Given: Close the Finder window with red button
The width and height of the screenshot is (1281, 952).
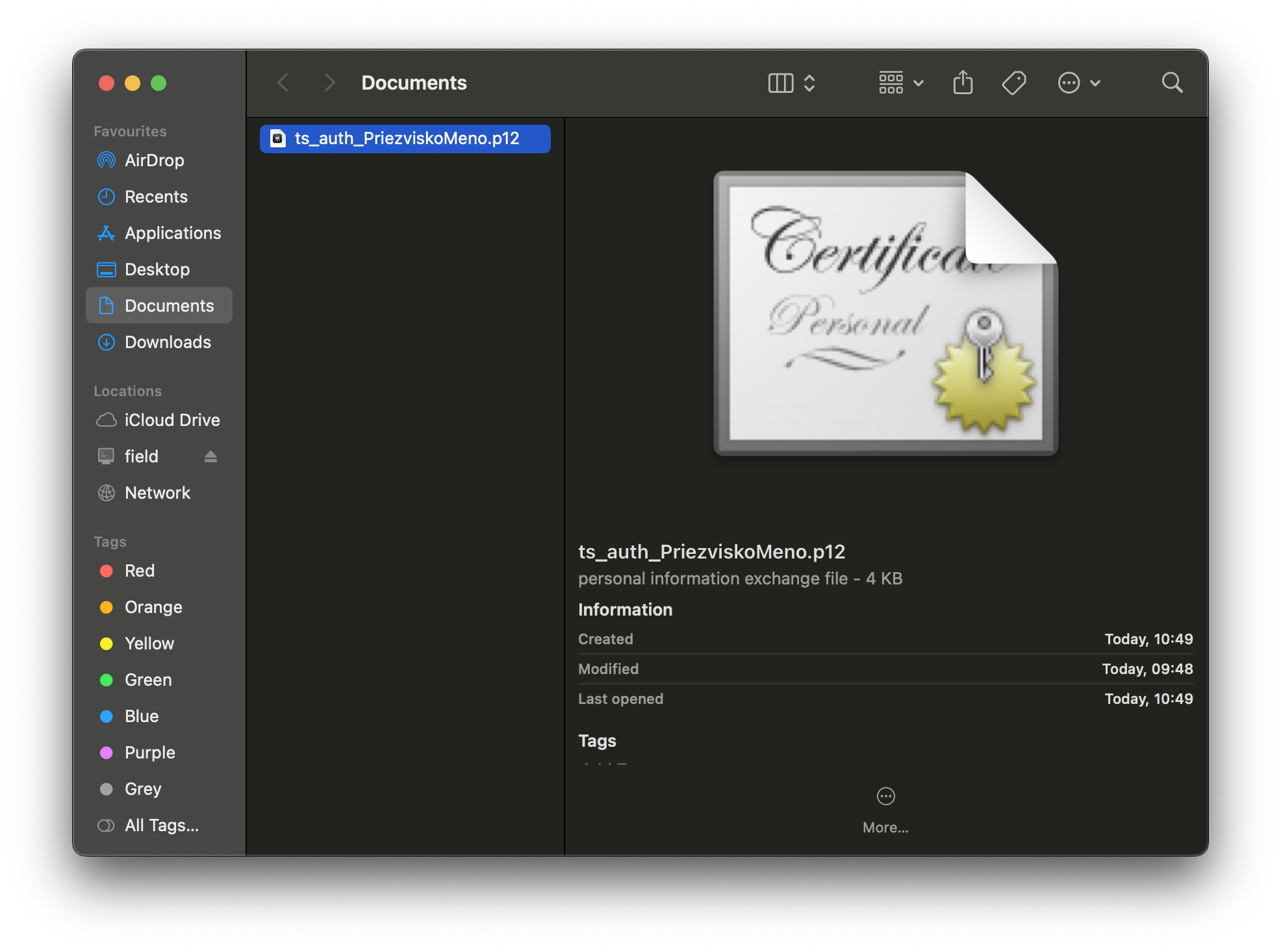Looking at the screenshot, I should point(107,83).
